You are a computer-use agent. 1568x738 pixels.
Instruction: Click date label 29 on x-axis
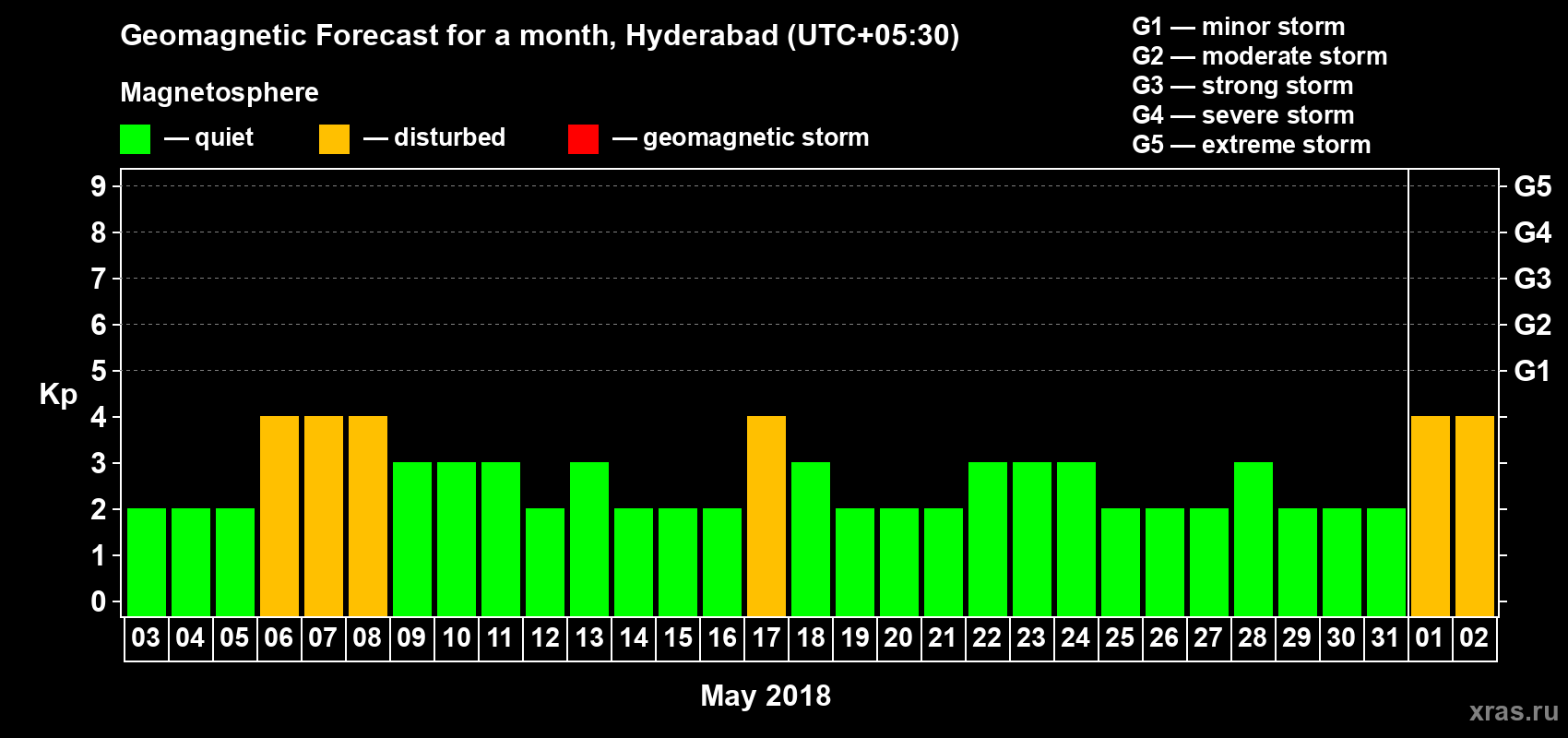[x=1297, y=637]
